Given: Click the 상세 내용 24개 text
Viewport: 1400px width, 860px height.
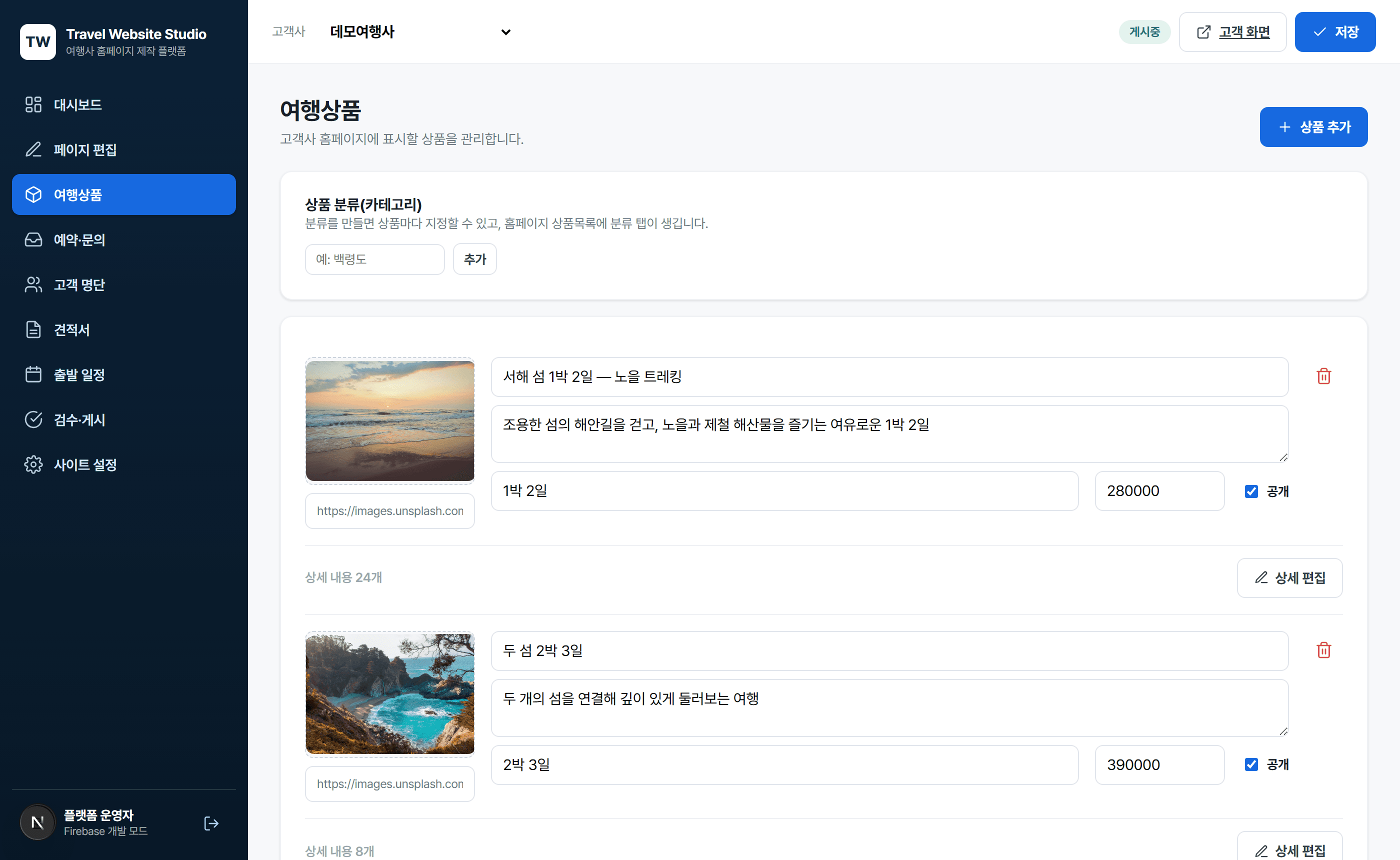Looking at the screenshot, I should click(x=343, y=577).
